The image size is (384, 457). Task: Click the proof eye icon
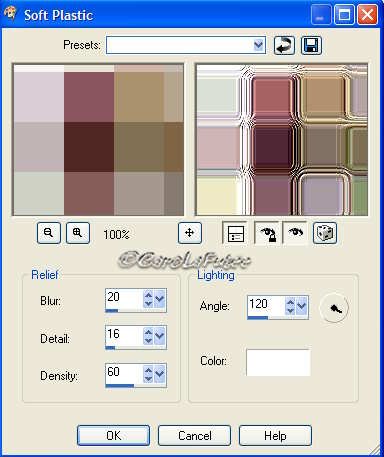click(x=295, y=233)
